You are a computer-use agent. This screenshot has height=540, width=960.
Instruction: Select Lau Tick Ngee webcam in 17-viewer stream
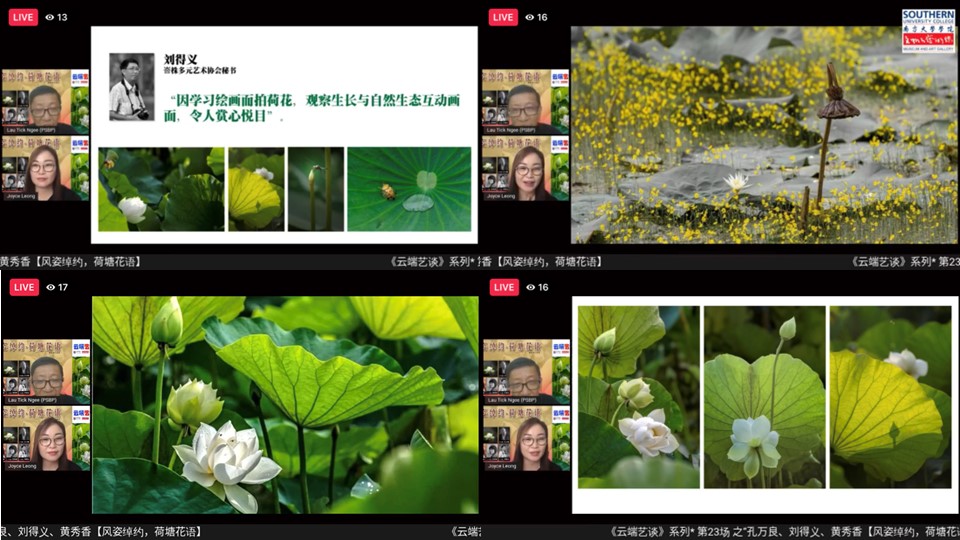click(x=47, y=372)
